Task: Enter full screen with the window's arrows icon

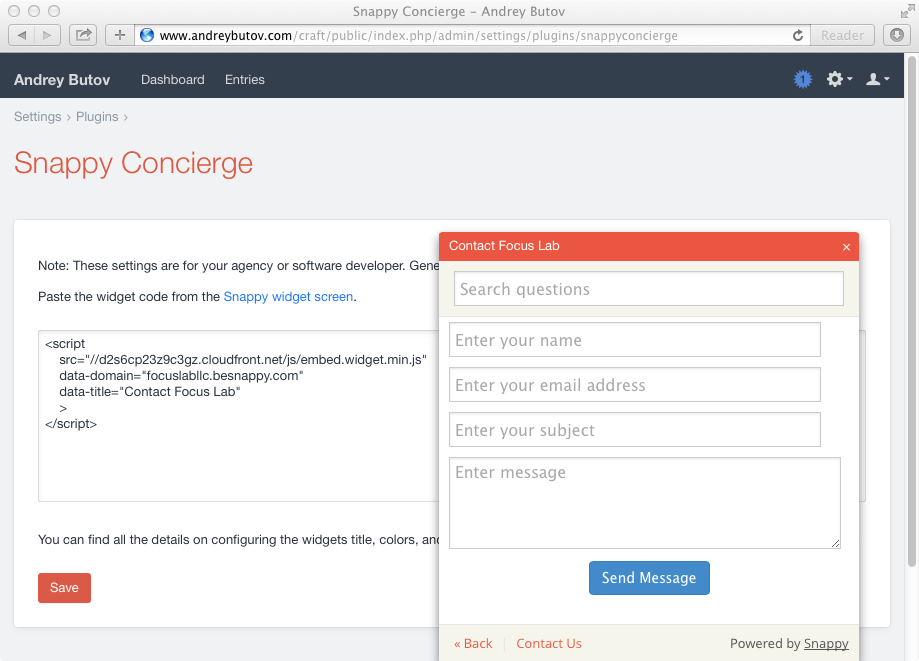Action: pos(907,11)
